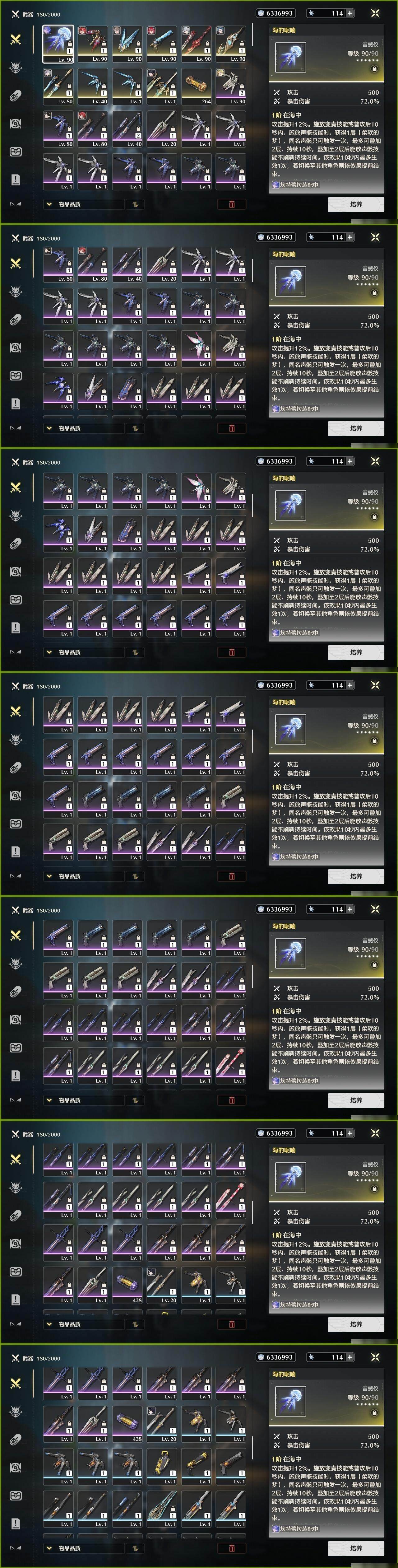Click the red trash delete icon in top screenshot
The width and height of the screenshot is (398, 1568).
(x=232, y=204)
